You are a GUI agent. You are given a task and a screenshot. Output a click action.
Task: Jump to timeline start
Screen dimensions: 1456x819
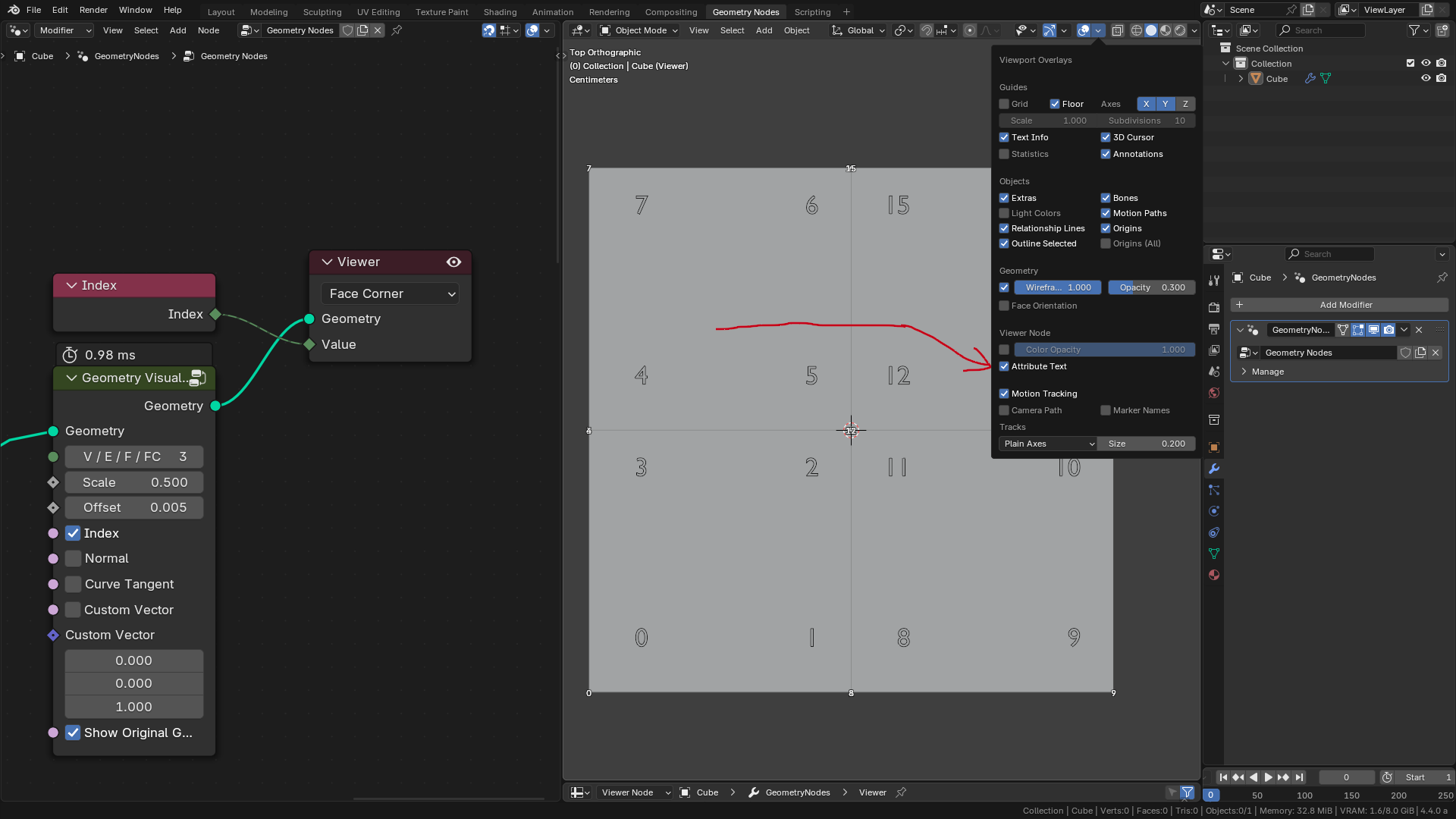(x=1222, y=777)
